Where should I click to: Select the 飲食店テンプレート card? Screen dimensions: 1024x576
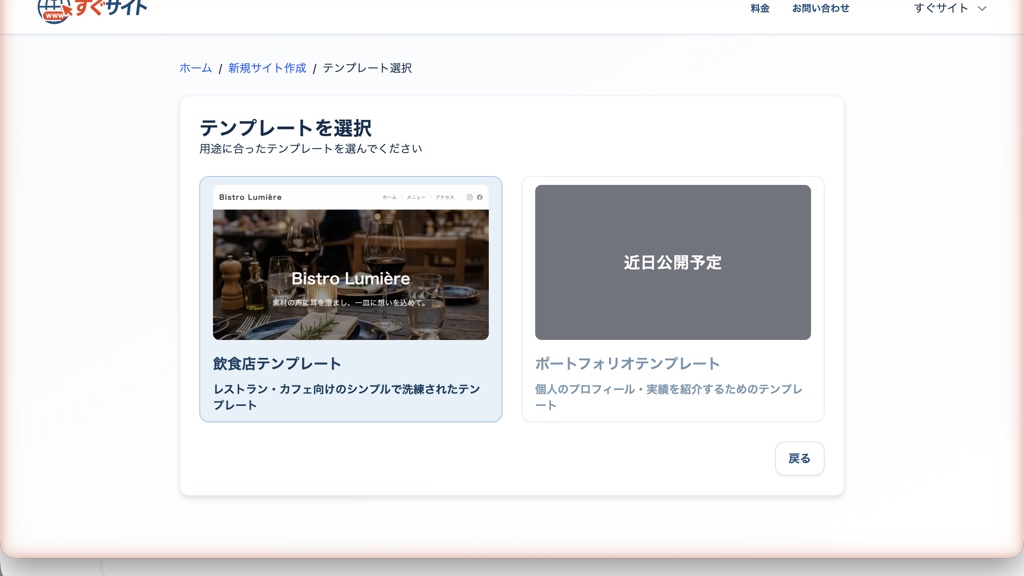350,295
